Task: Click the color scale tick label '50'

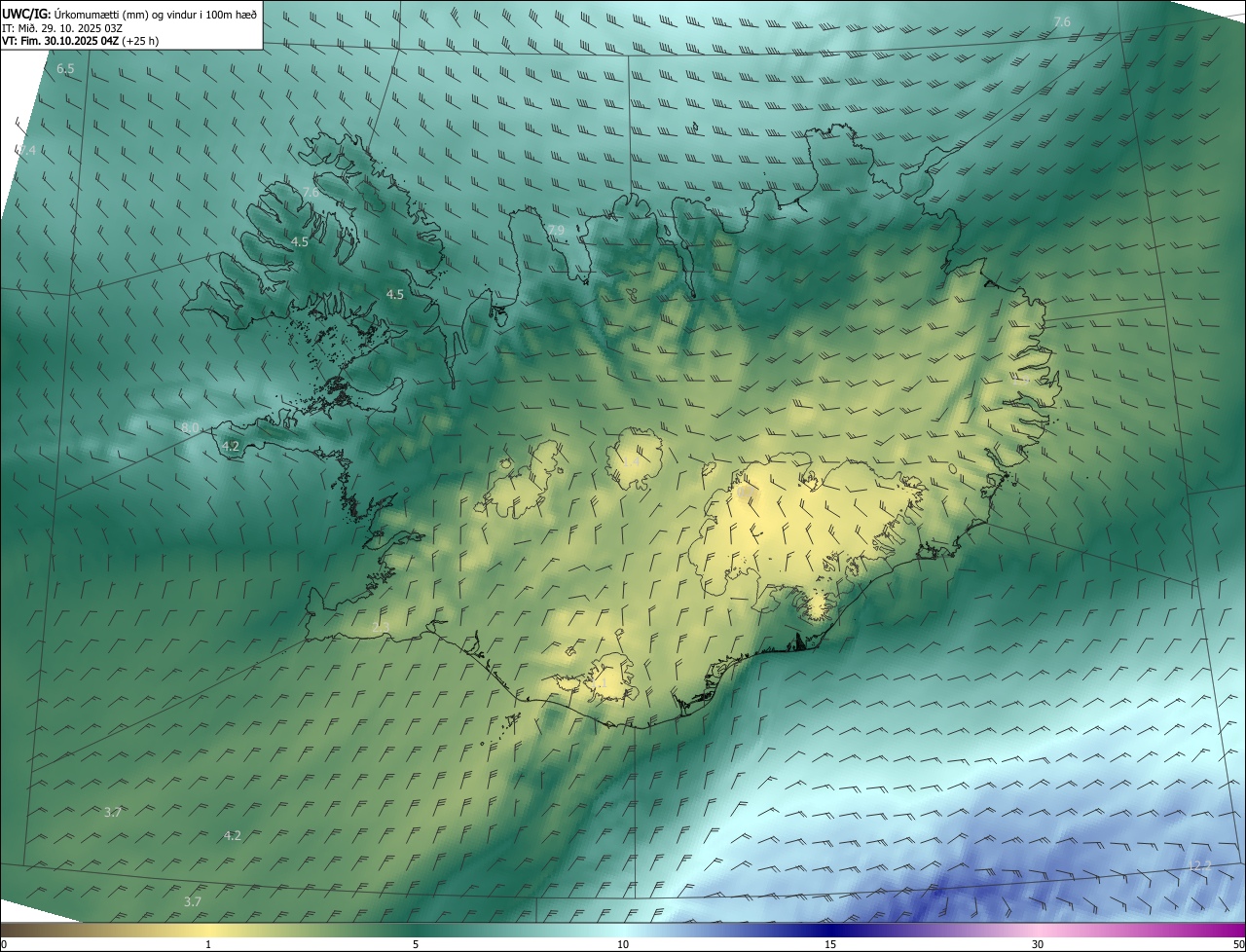Action: click(x=1237, y=944)
